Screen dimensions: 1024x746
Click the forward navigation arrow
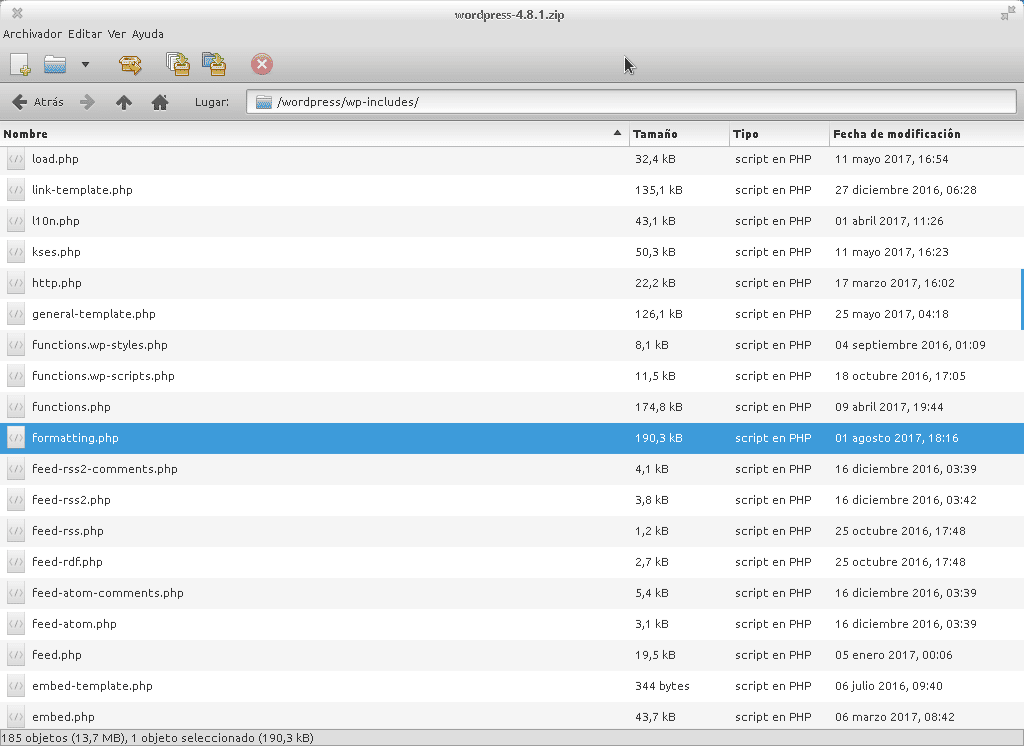point(88,102)
